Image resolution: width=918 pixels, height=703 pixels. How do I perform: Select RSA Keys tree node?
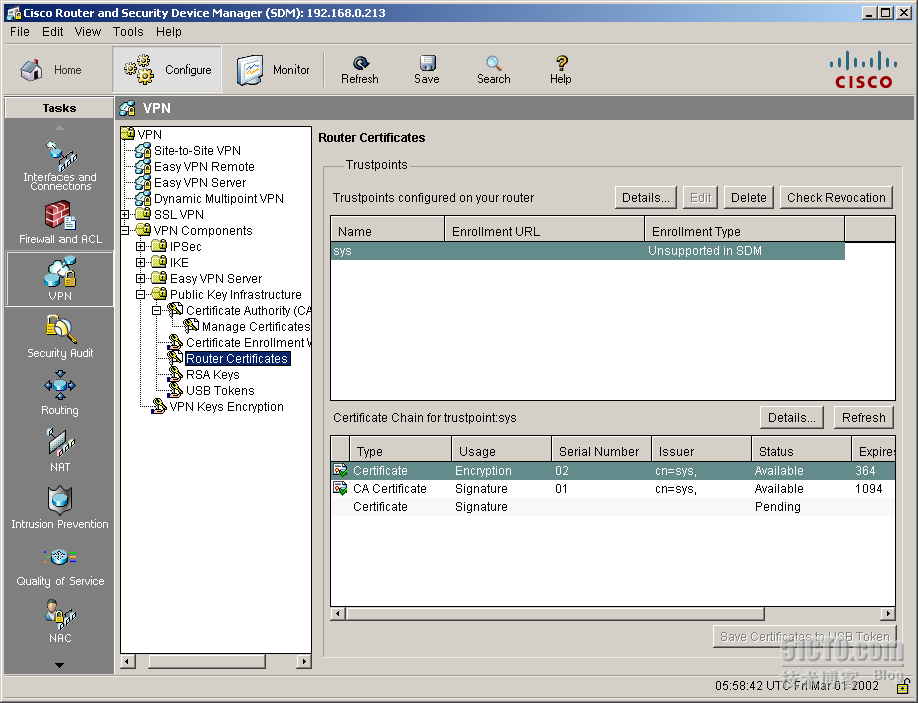click(x=213, y=375)
